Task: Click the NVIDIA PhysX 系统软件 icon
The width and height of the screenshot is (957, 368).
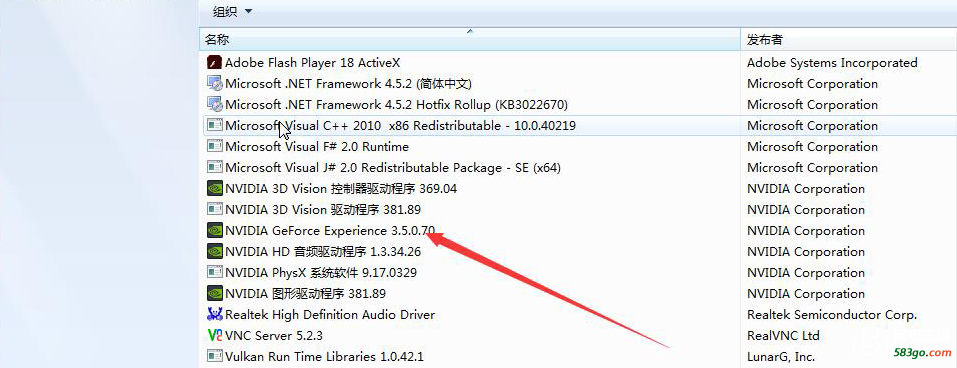Action: click(x=214, y=272)
